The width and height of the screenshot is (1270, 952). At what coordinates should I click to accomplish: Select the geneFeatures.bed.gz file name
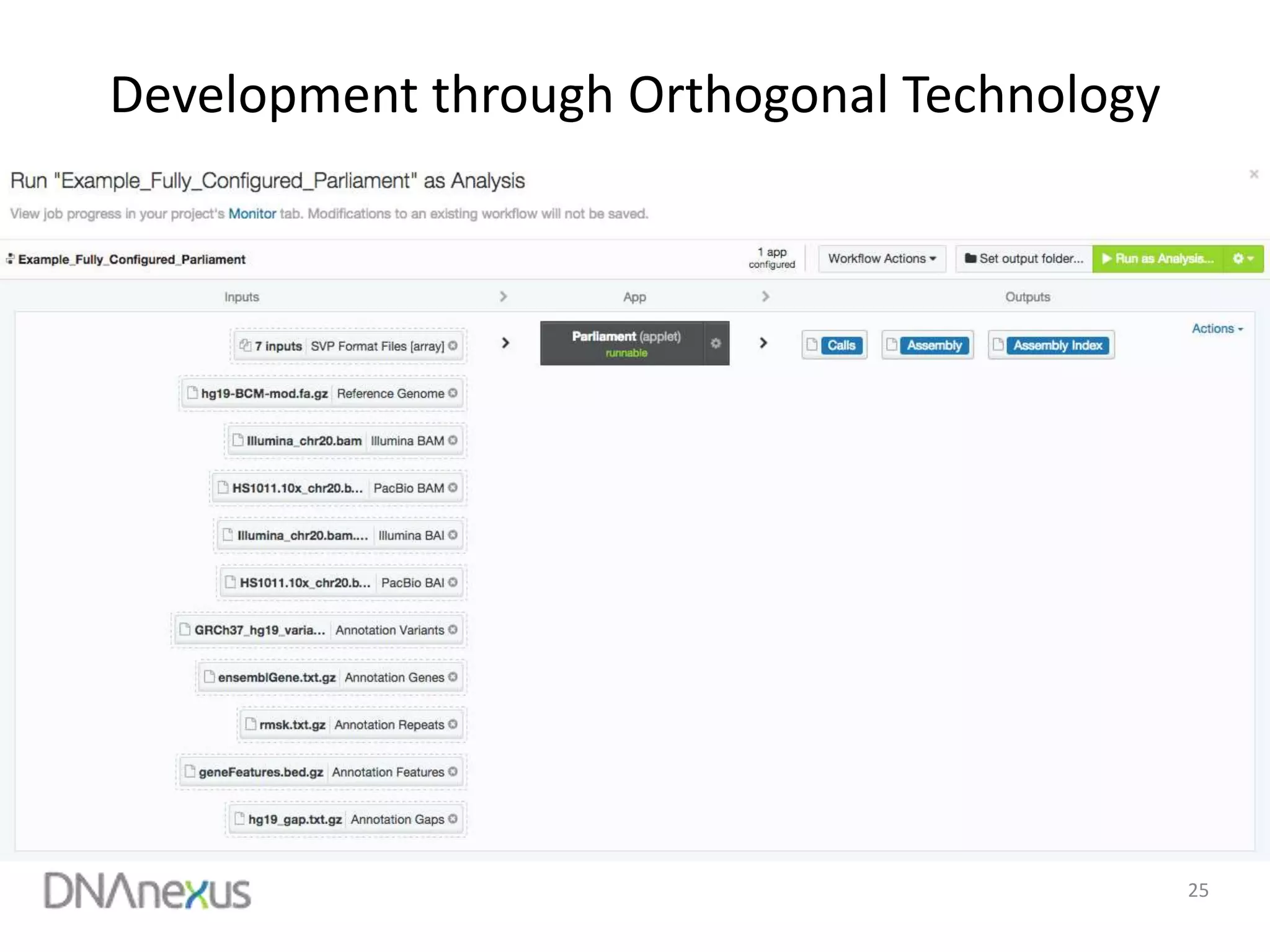[x=261, y=772]
